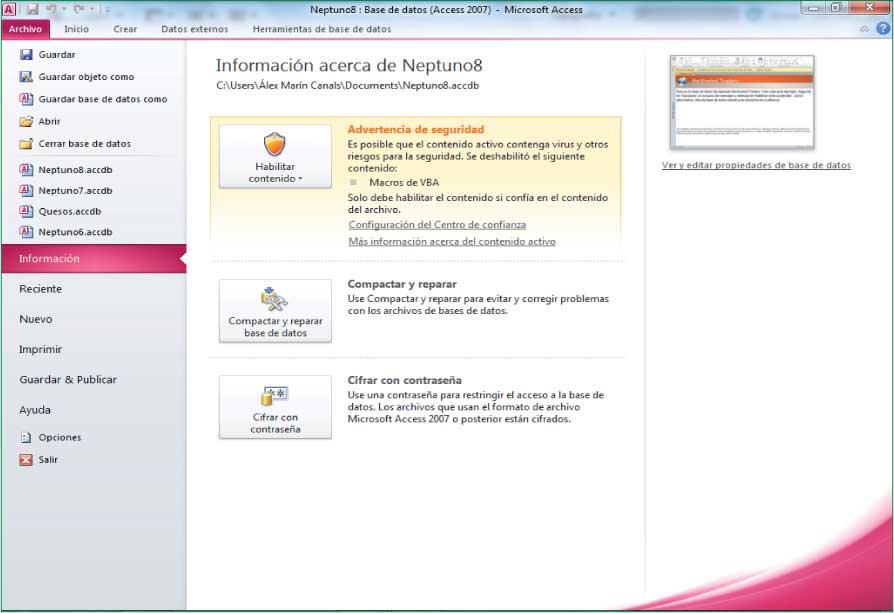Open Configuración del Centro de confianza link

[437, 225]
